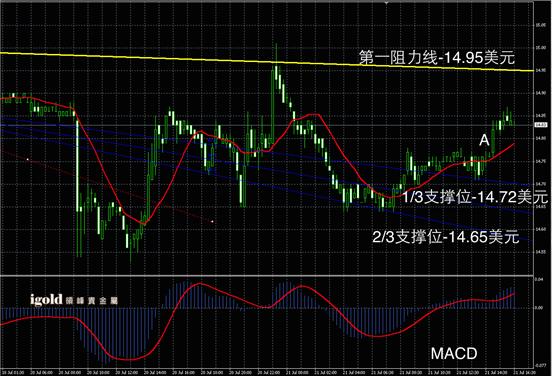552x376 pixels.
Task: Click the 21 Jul 00:00 time label
Action: [x=297, y=372]
